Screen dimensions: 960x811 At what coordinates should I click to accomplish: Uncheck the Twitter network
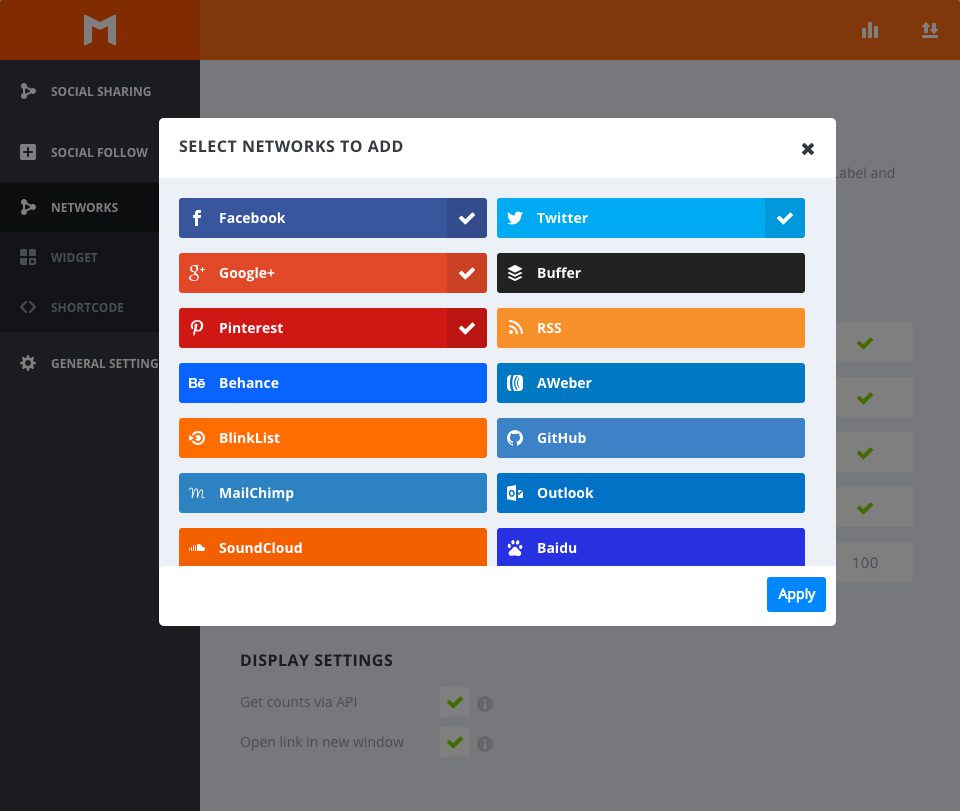click(x=784, y=218)
